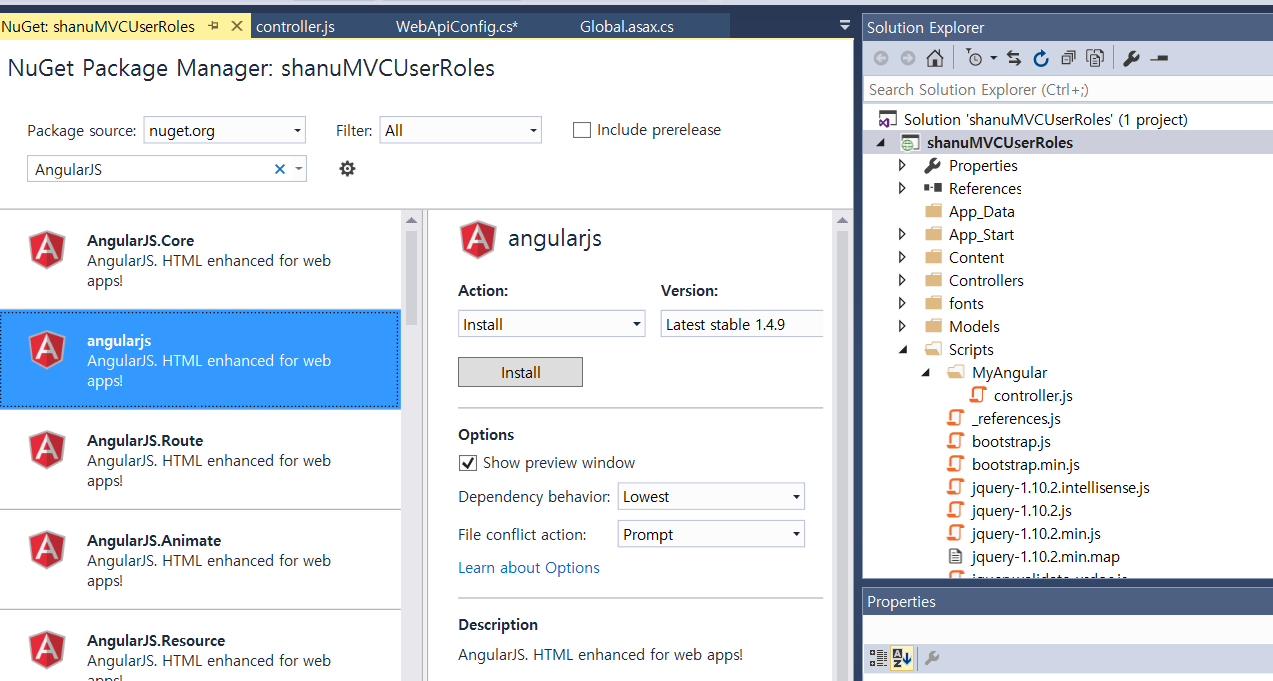Open the Learn about Options link
1273x681 pixels.
click(529, 567)
